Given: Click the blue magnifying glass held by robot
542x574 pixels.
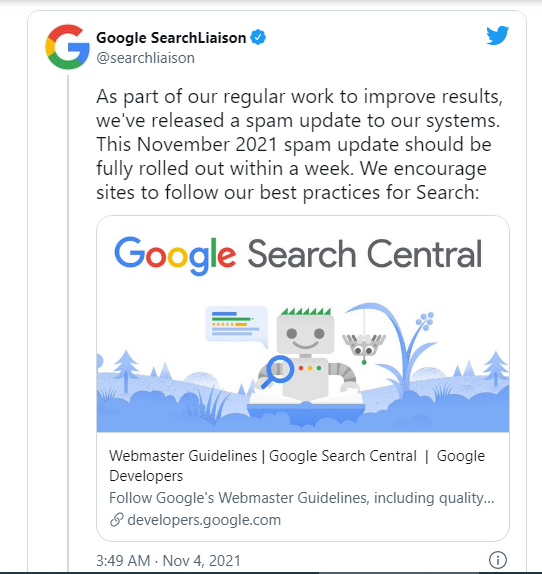Looking at the screenshot, I should pyautogui.click(x=277, y=372).
